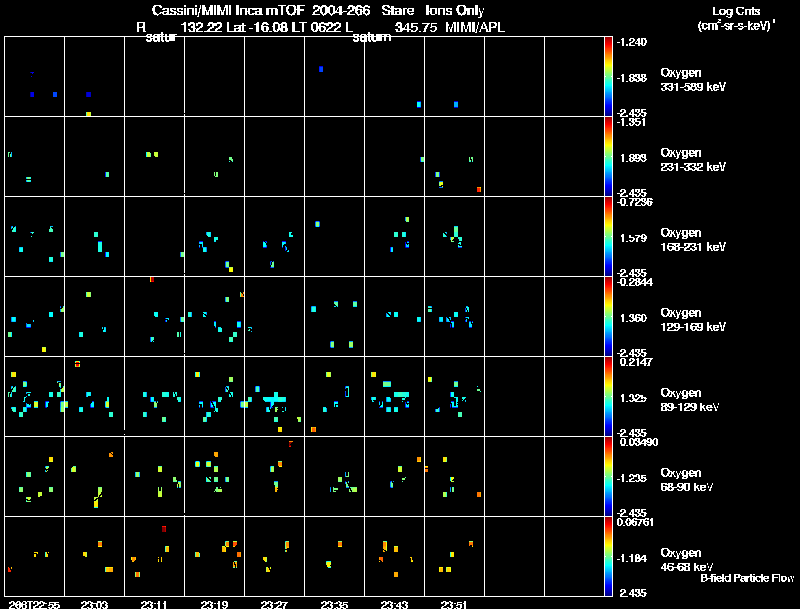Viewport: 800px width, 609px height.
Task: Click the '0.03490' colorbar value
Action: [639, 442]
